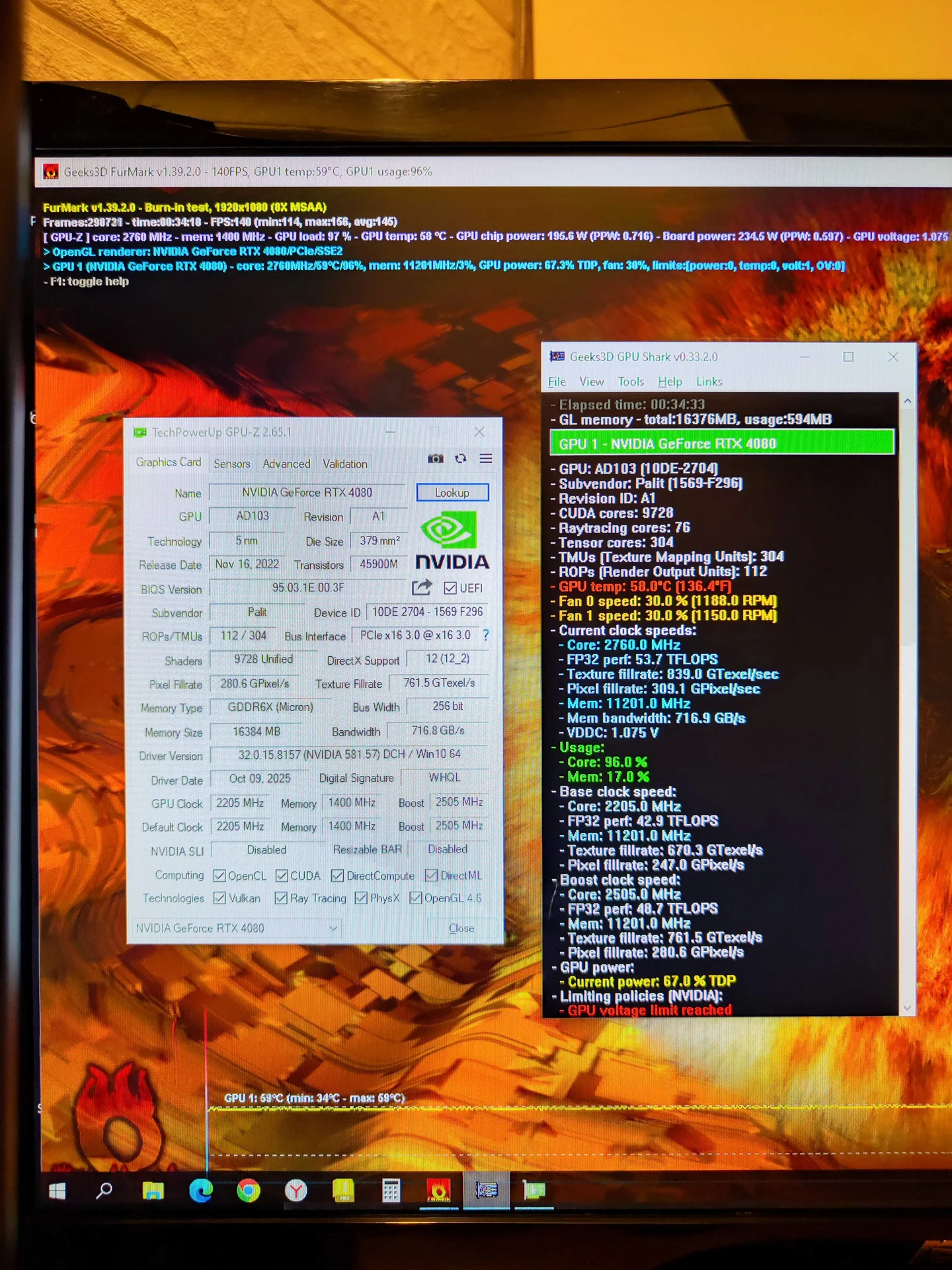Image resolution: width=952 pixels, height=1270 pixels.
Task: Open the Advanced tab in GPU-Z
Action: click(286, 464)
